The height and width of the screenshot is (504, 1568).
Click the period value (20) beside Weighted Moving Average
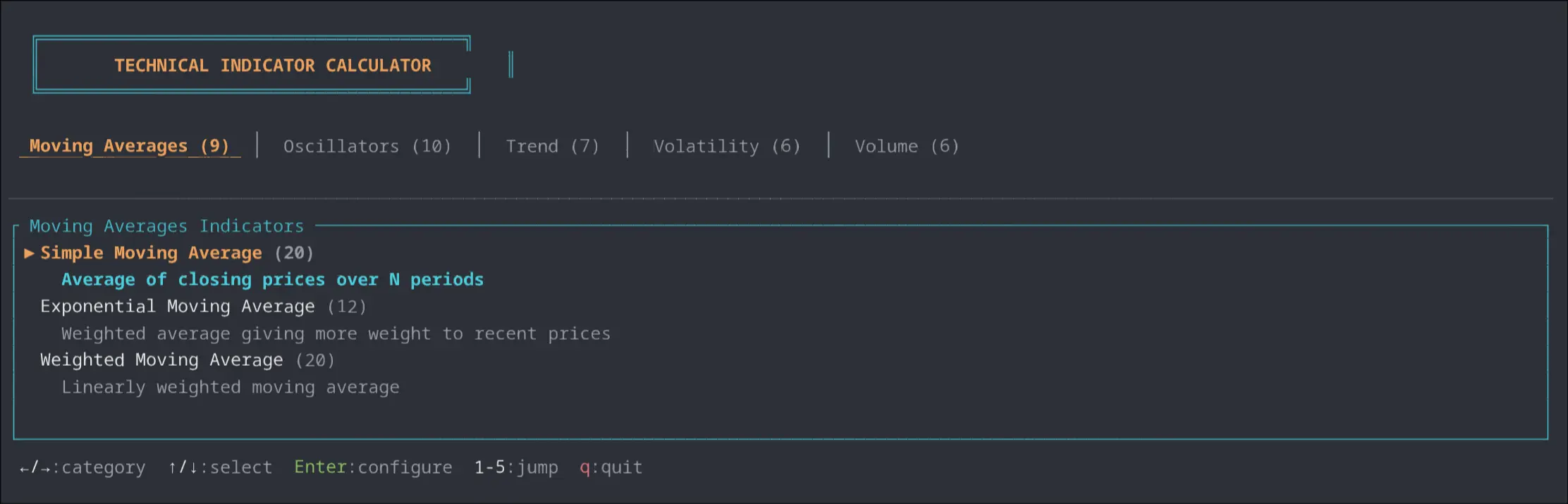coord(315,359)
